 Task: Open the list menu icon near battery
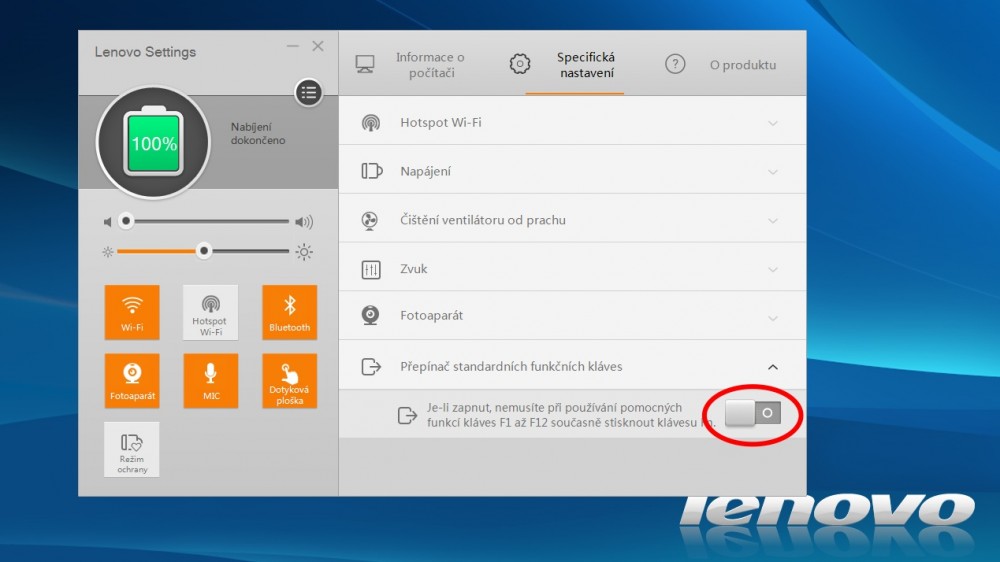(x=308, y=93)
